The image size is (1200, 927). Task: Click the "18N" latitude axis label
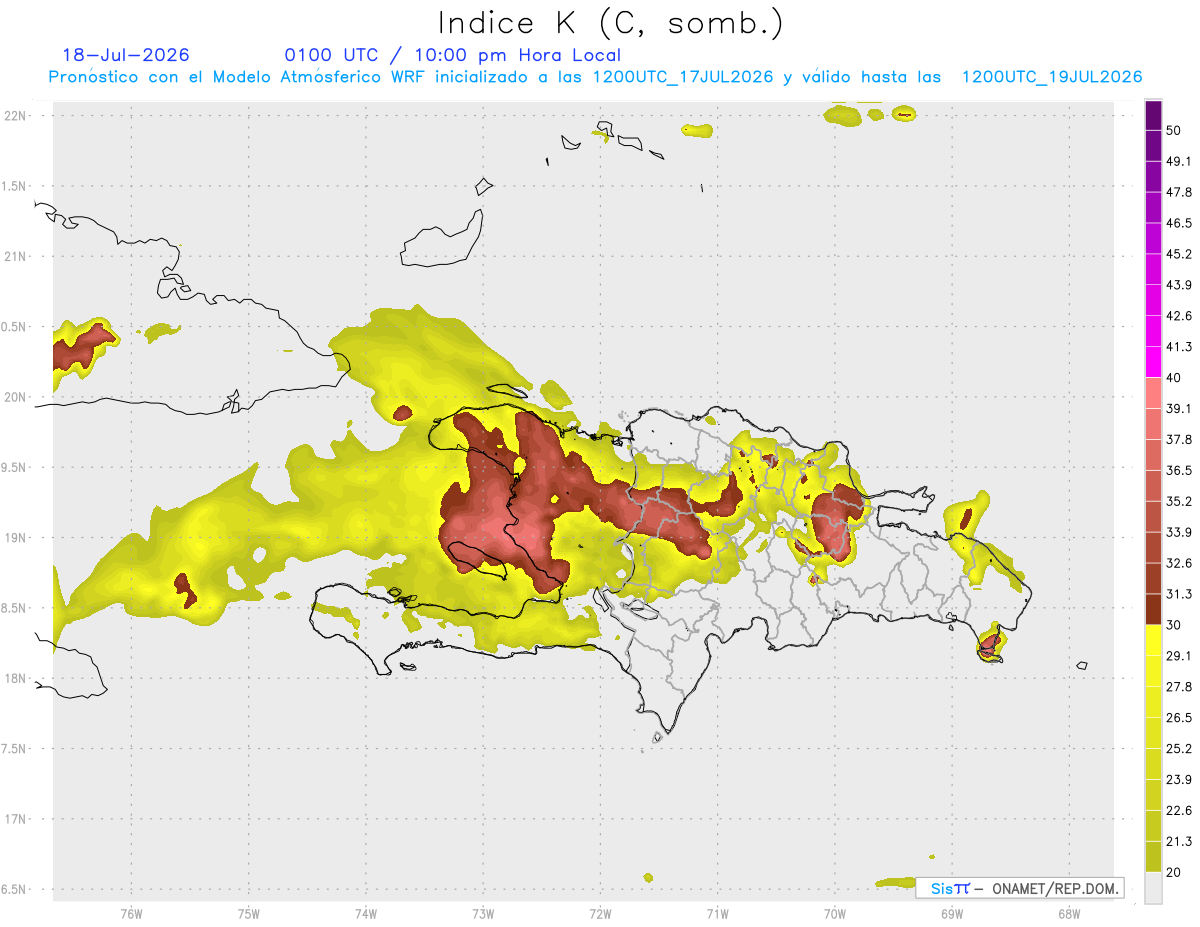tap(16, 679)
